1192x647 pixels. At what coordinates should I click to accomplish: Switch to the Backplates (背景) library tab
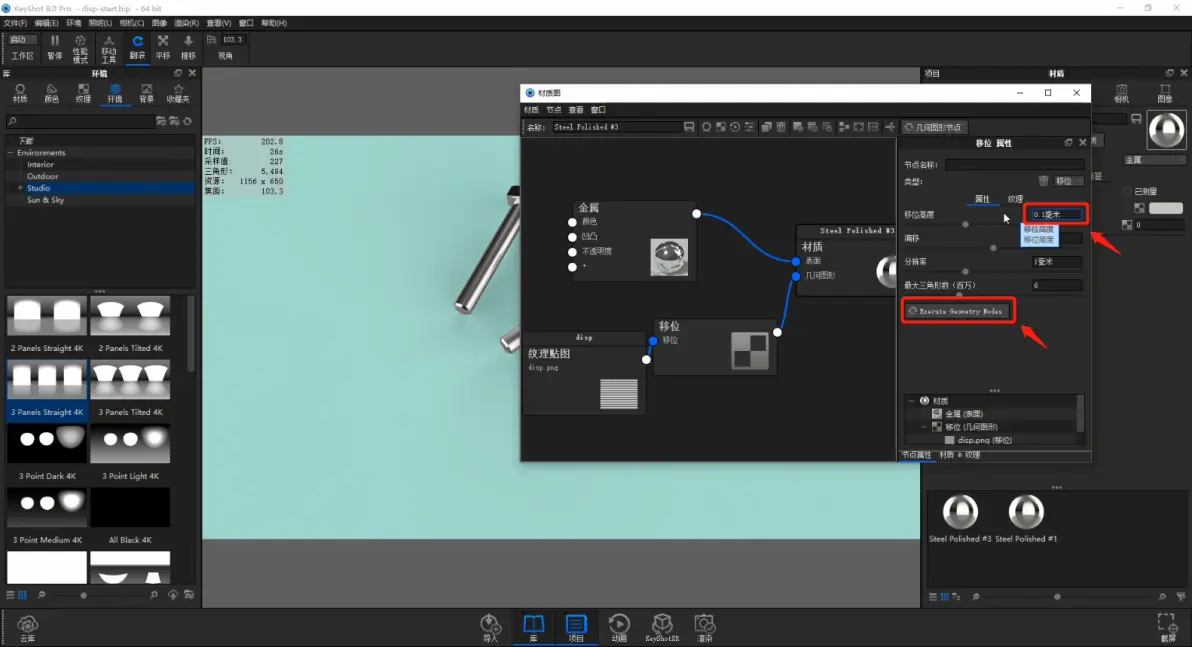coord(146,94)
